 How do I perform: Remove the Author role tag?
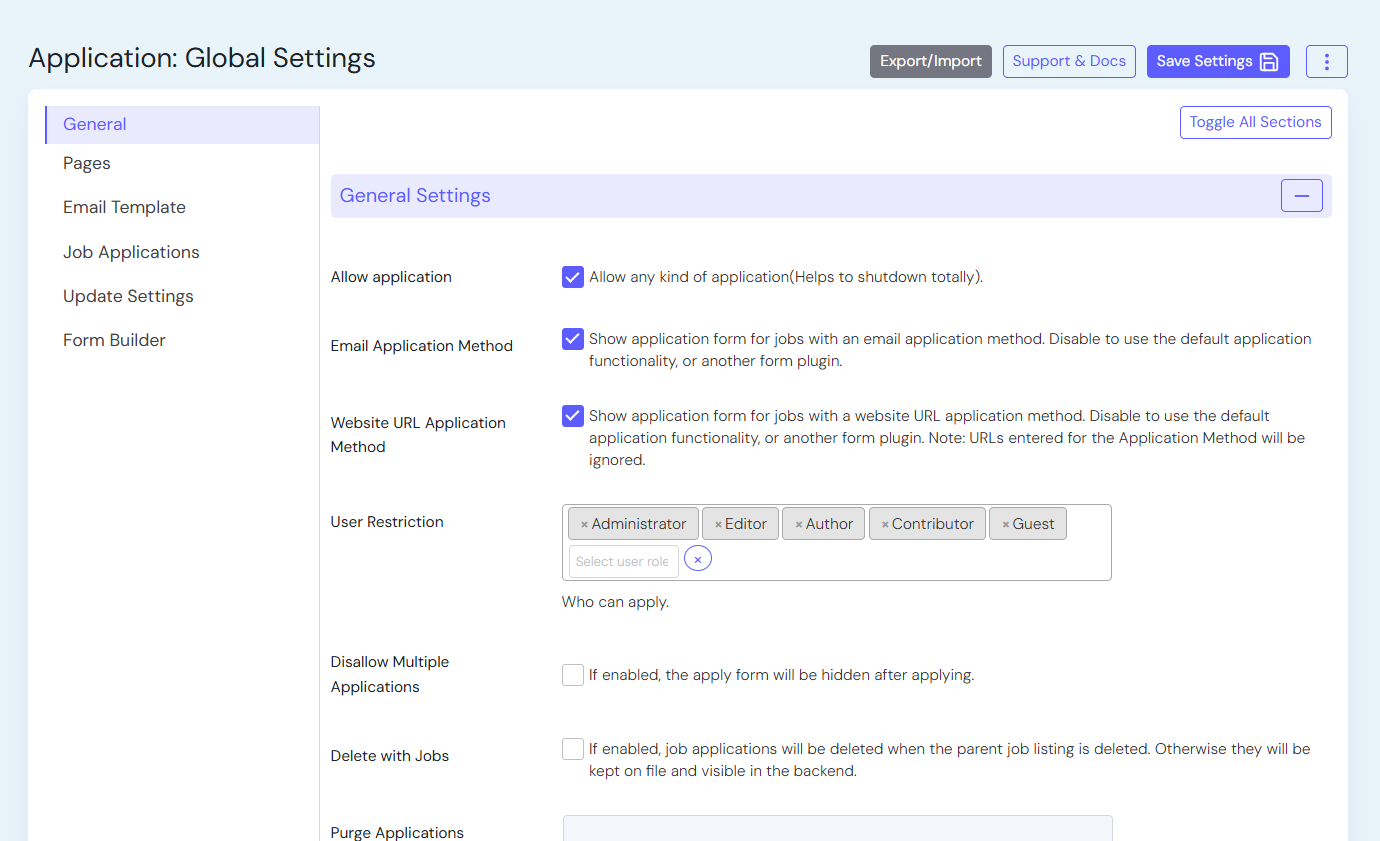click(x=798, y=525)
